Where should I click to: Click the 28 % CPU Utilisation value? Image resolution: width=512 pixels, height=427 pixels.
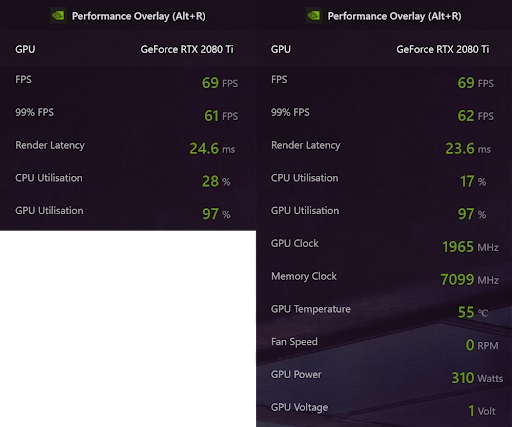pyautogui.click(x=216, y=181)
